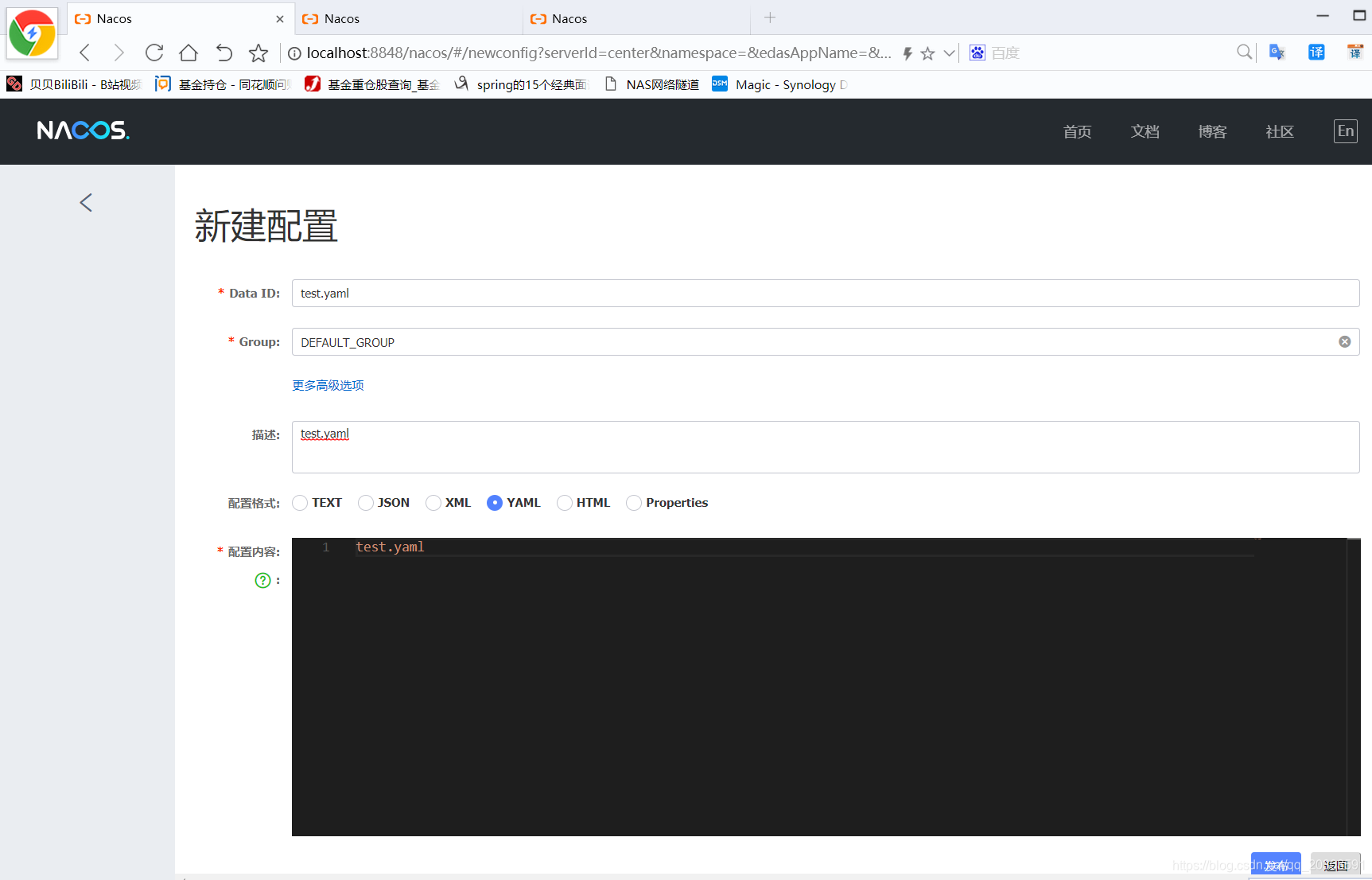Open the 基金持仓 bookmark
The image size is (1372, 880).
(x=223, y=84)
